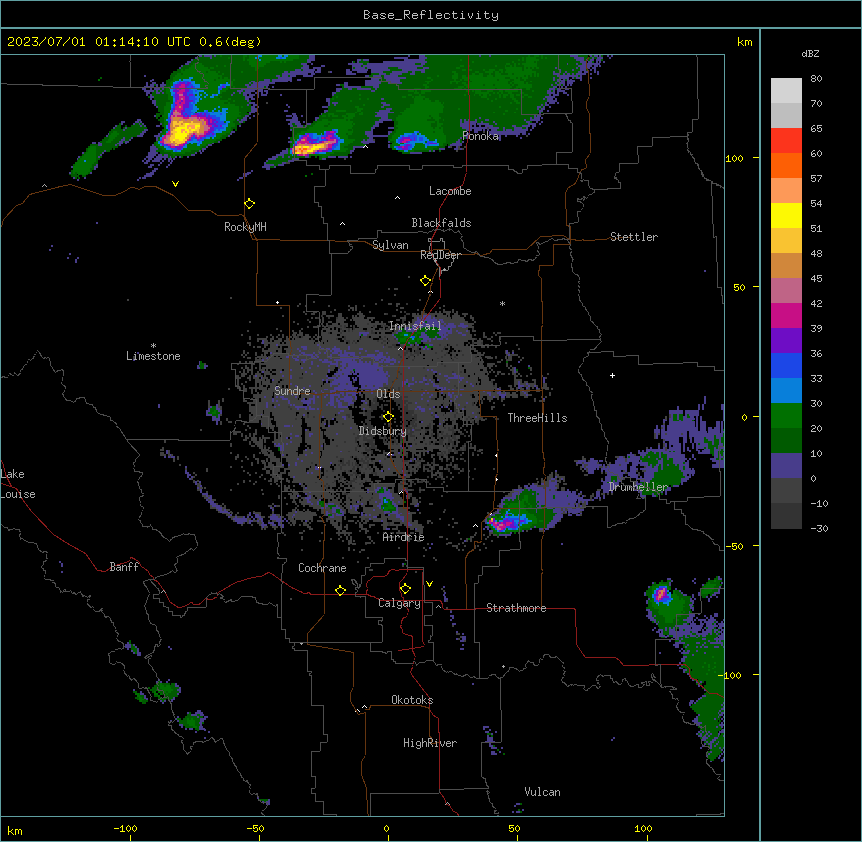
Task: Click the yellow-pink storm cell west of Ponoka
Action: tap(314, 144)
